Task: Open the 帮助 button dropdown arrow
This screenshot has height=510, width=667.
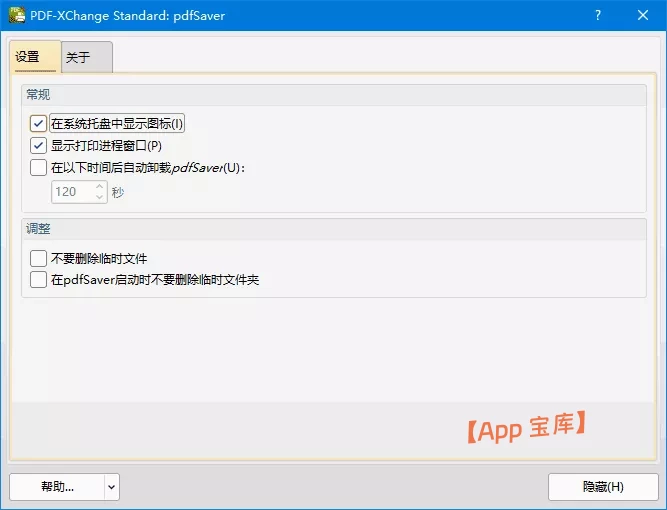Action: pyautogui.click(x=111, y=487)
